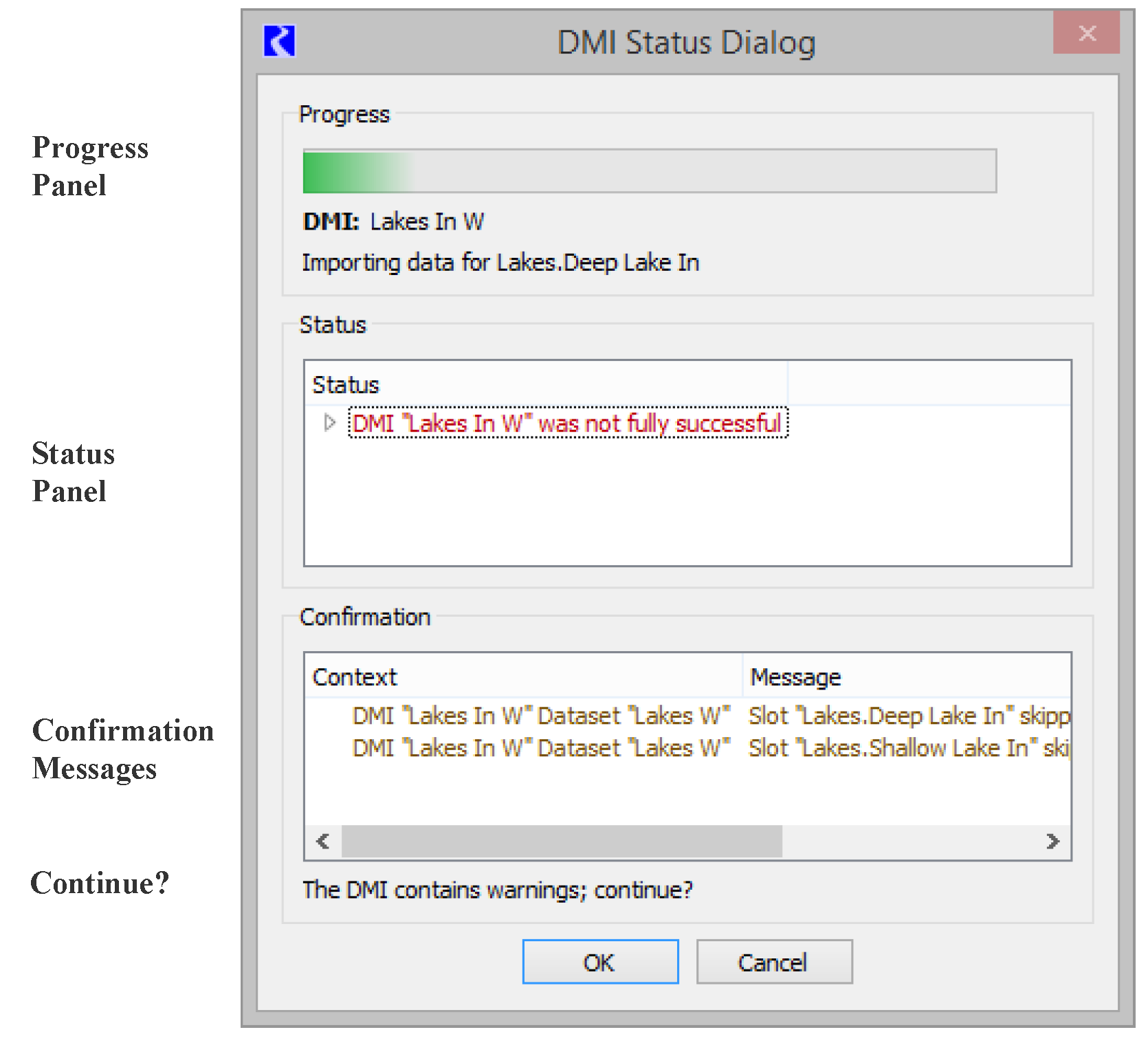Viewport: 1148px width, 1043px height.
Task: Select first Context row for dataset Lakes W
Action: click(x=540, y=716)
